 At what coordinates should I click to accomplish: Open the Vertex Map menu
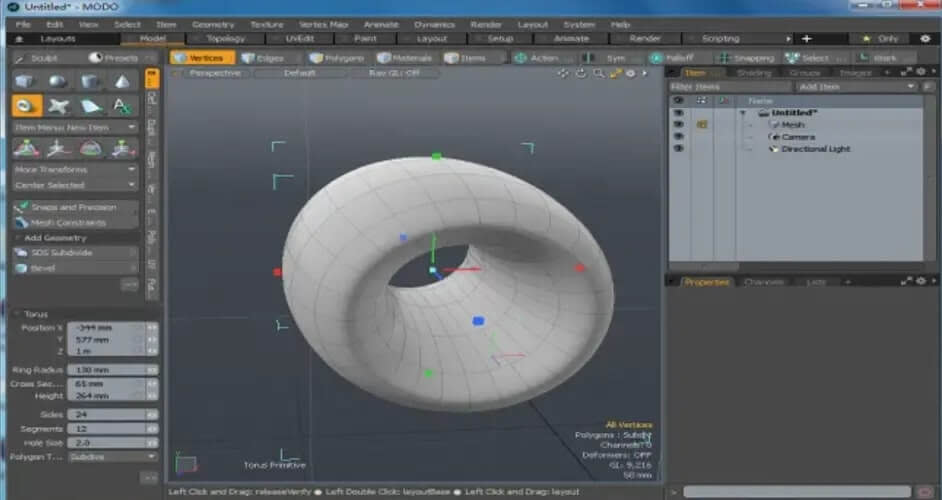pyautogui.click(x=324, y=25)
